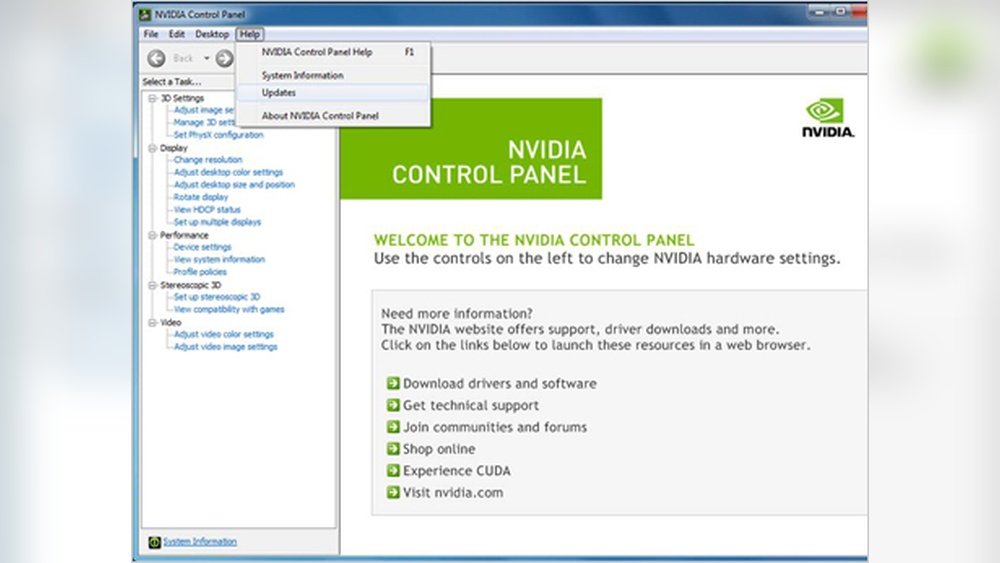Open the Get technical support link
This screenshot has width=1000, height=563.
(470, 405)
